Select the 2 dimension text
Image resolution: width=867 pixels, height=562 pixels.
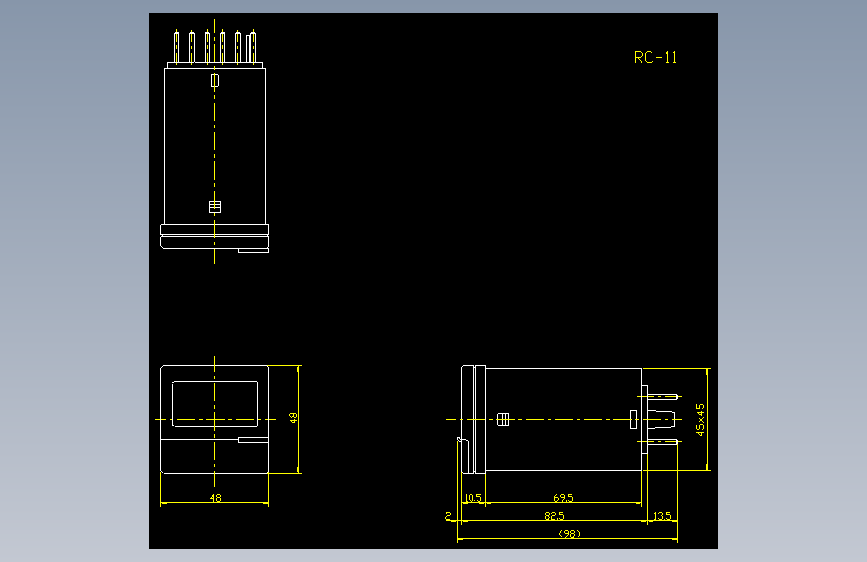(448, 516)
